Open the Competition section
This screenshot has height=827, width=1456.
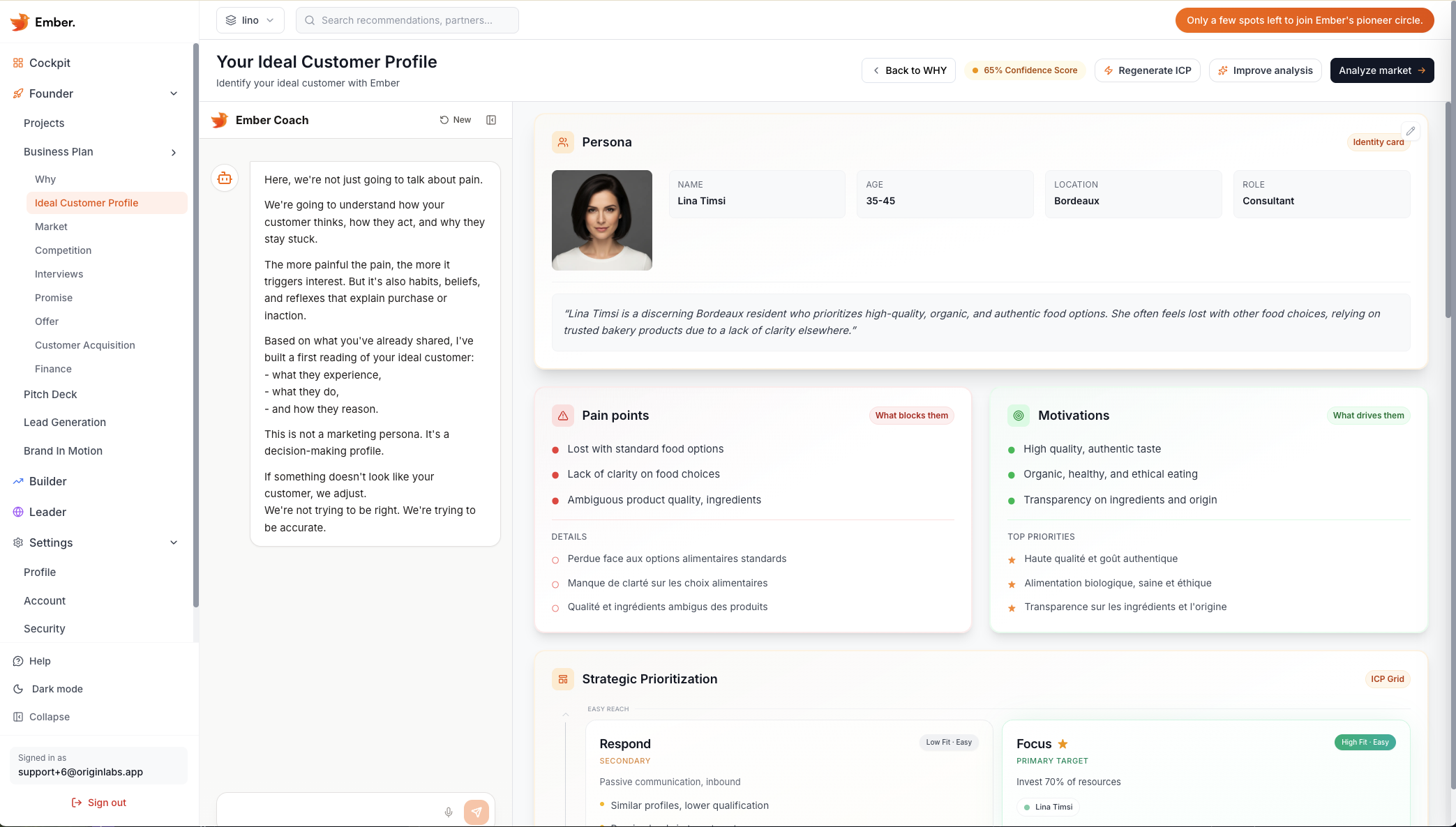pos(63,250)
